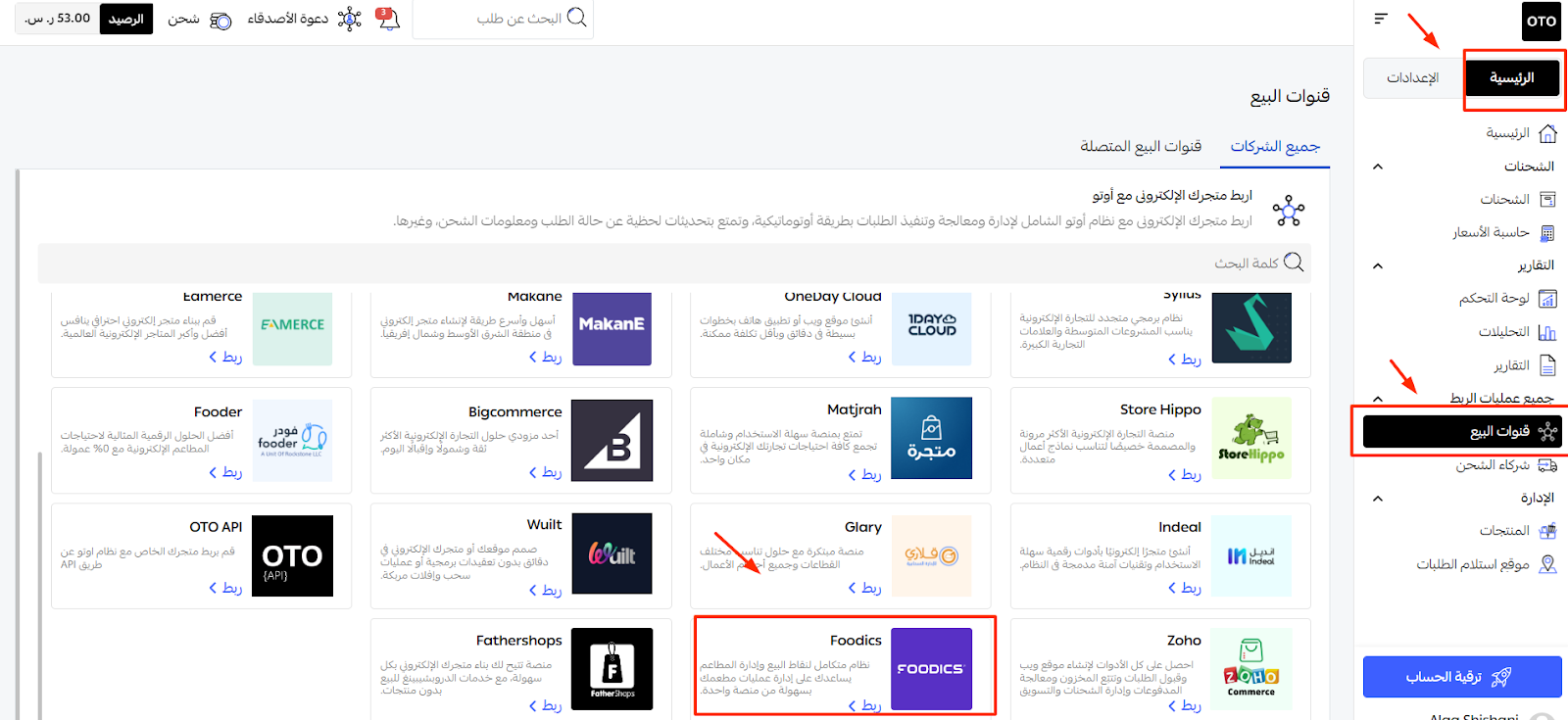Click ربط link for Zoho
The height and width of the screenshot is (720, 1568).
1185,704
